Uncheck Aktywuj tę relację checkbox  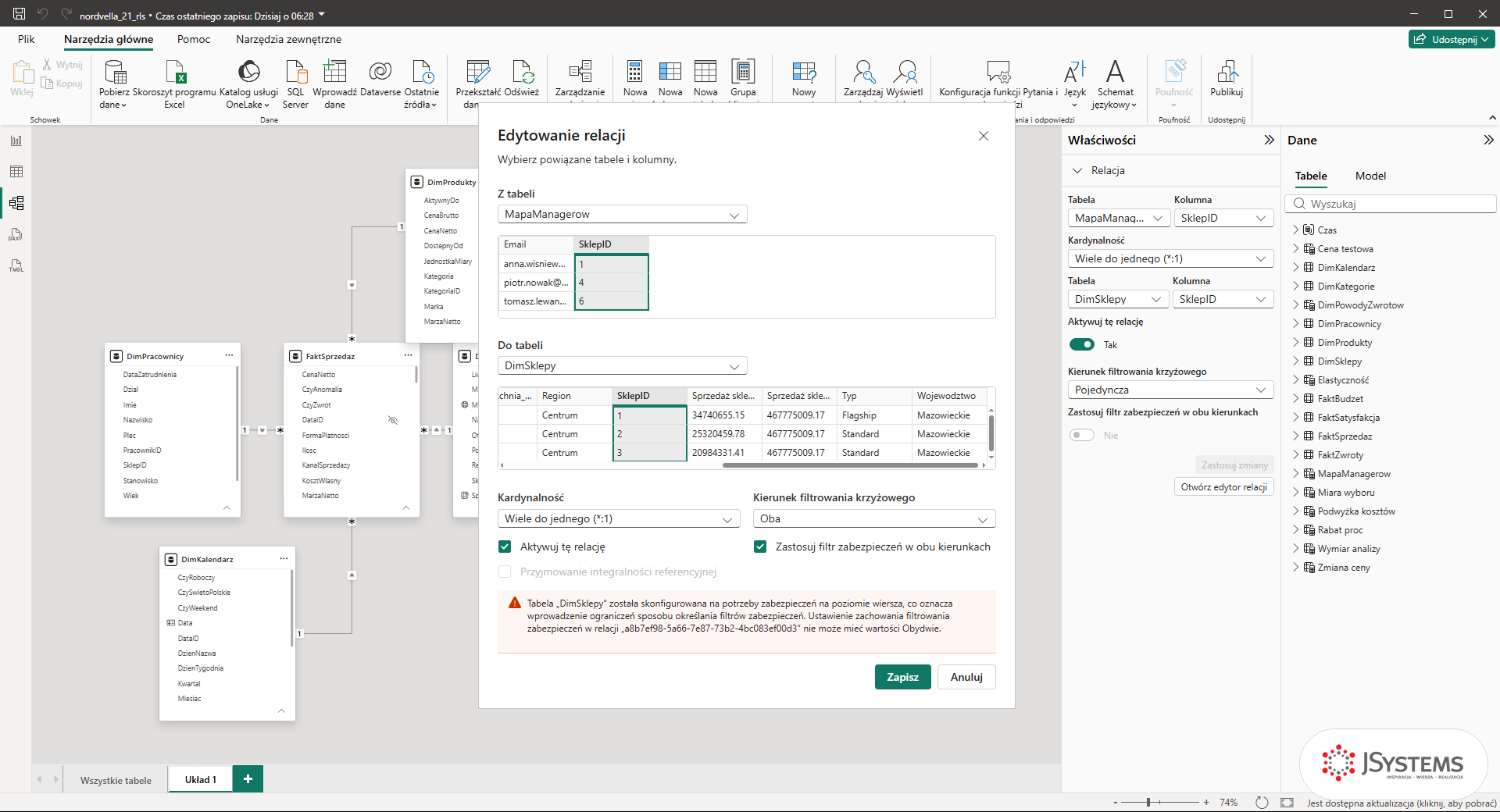505,547
